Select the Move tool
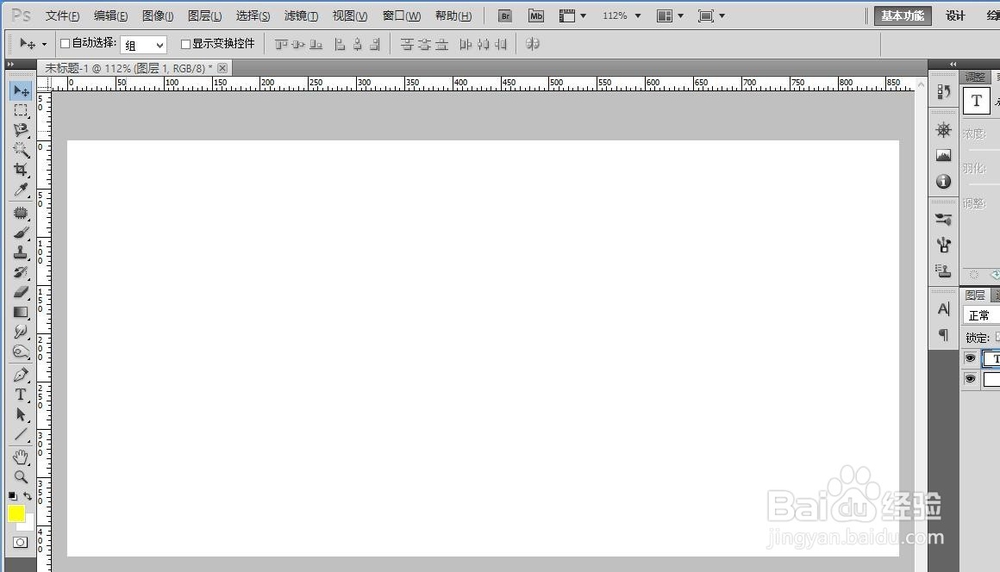The width and height of the screenshot is (1000, 572). pos(21,91)
